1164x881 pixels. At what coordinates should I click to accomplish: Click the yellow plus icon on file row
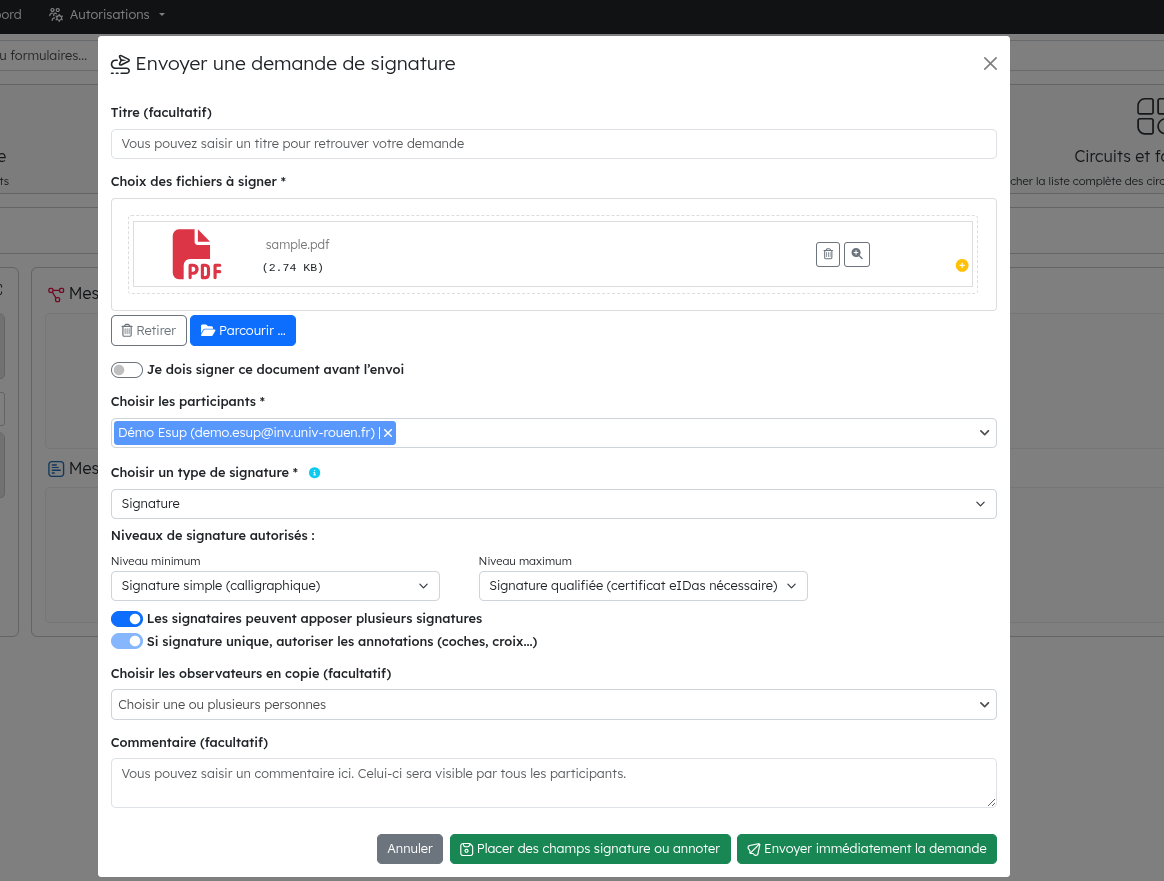coord(961,265)
